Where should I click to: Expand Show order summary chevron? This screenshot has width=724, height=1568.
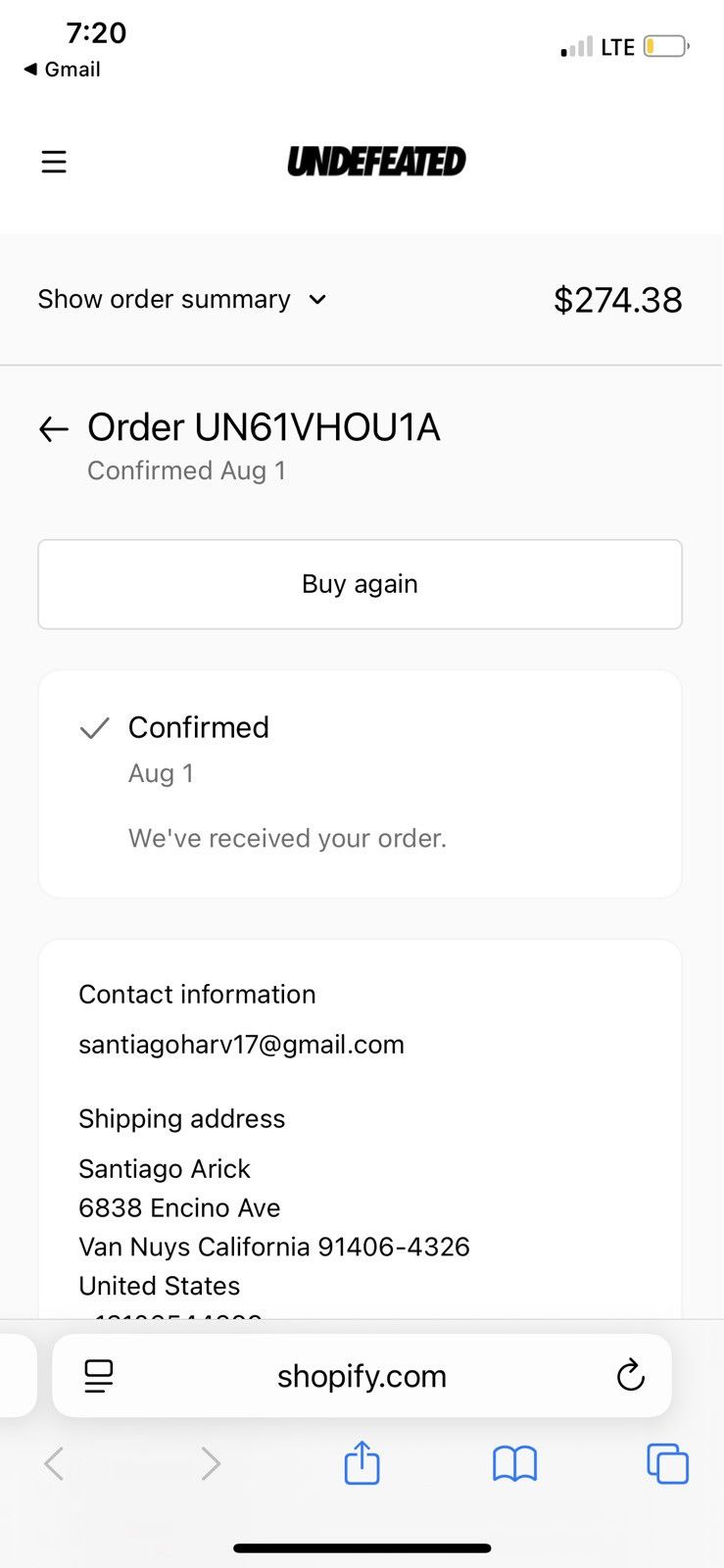[317, 300]
